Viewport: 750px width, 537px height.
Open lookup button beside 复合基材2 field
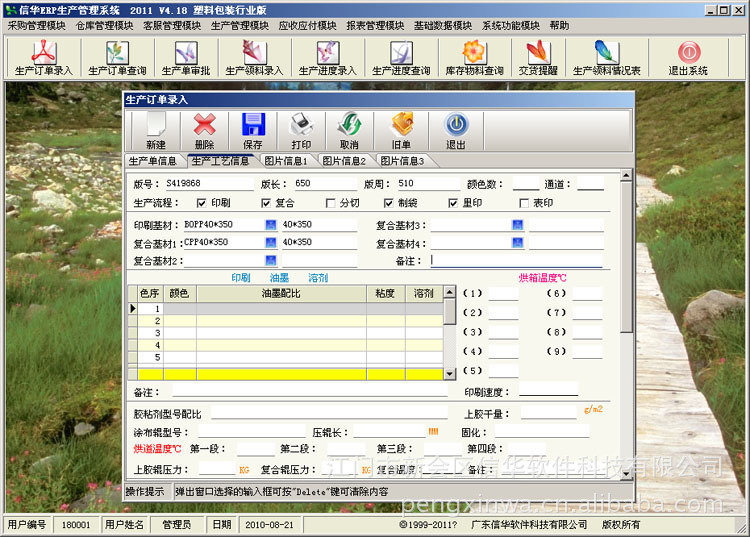coord(271,260)
